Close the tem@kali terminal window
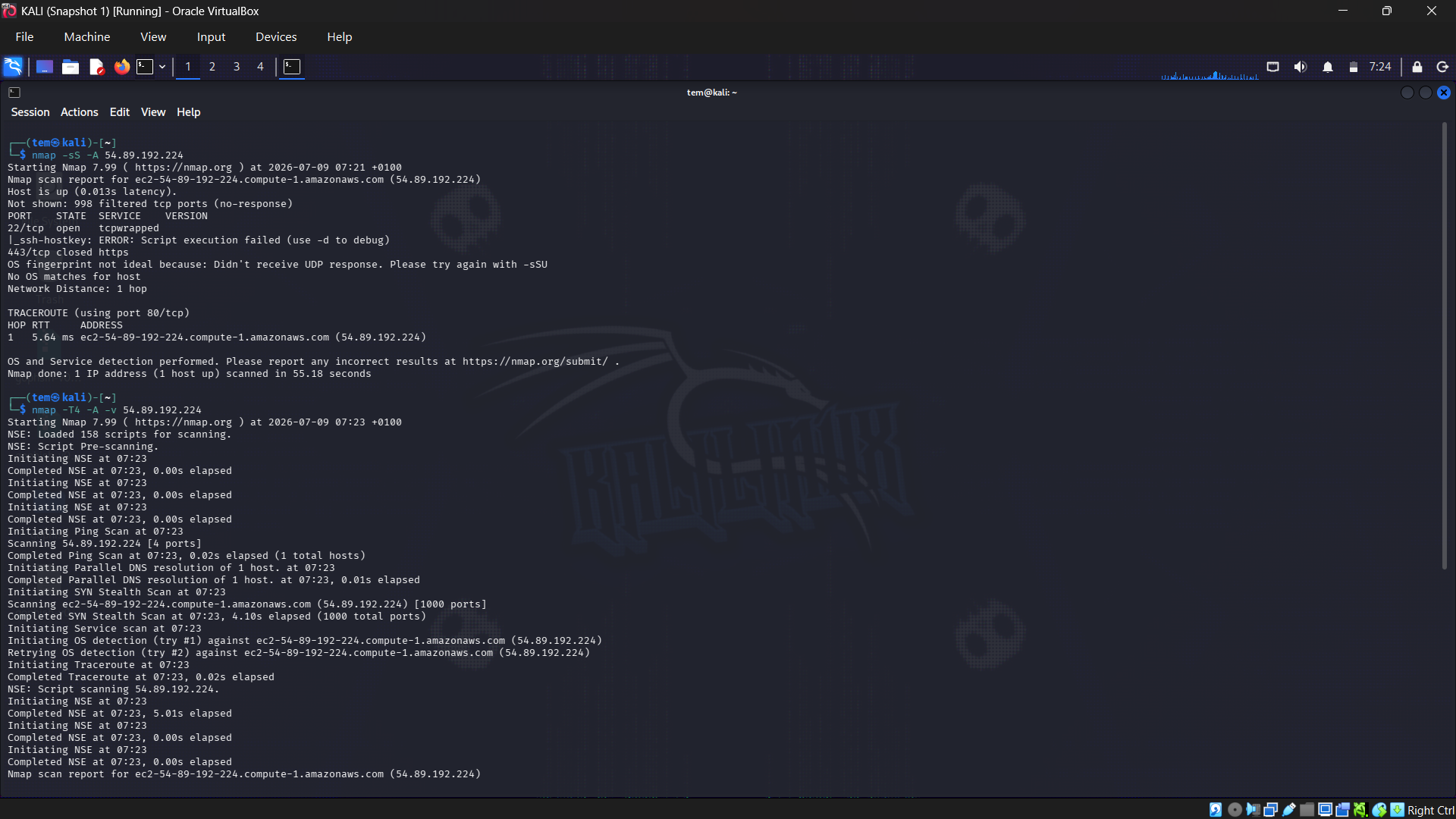1456x819 pixels. coord(1444,93)
